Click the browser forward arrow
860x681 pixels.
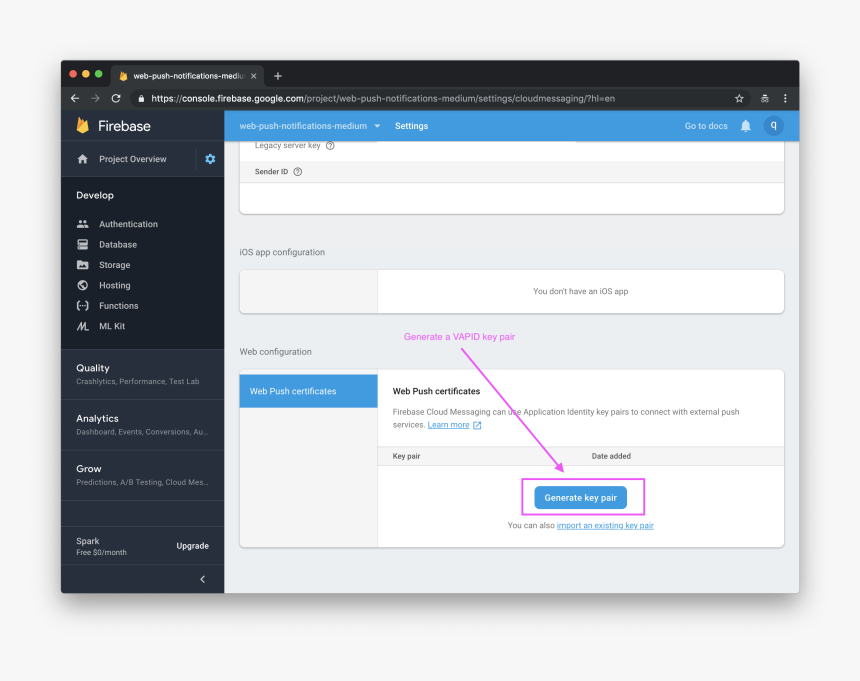coord(95,98)
